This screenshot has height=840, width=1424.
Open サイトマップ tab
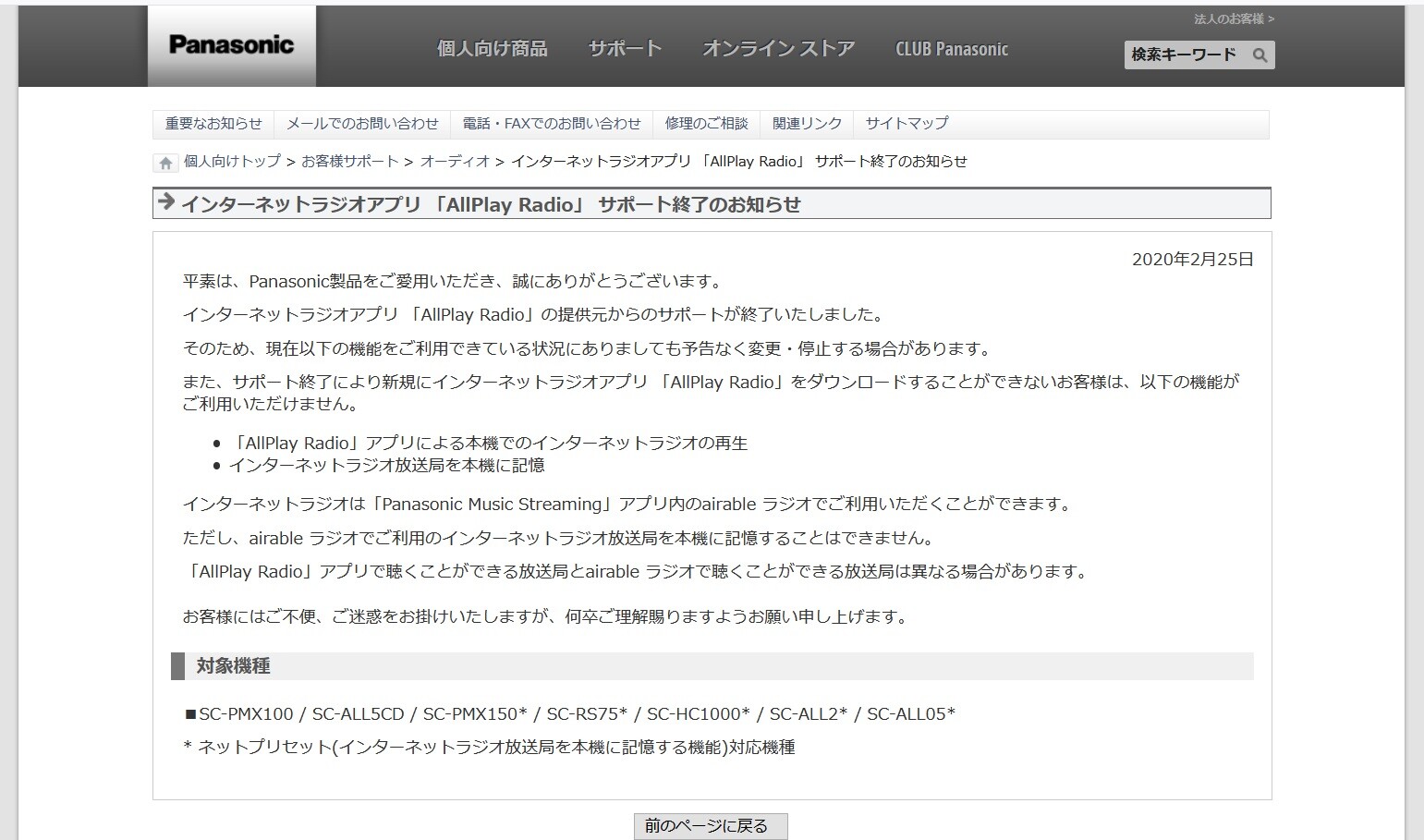coord(907,124)
